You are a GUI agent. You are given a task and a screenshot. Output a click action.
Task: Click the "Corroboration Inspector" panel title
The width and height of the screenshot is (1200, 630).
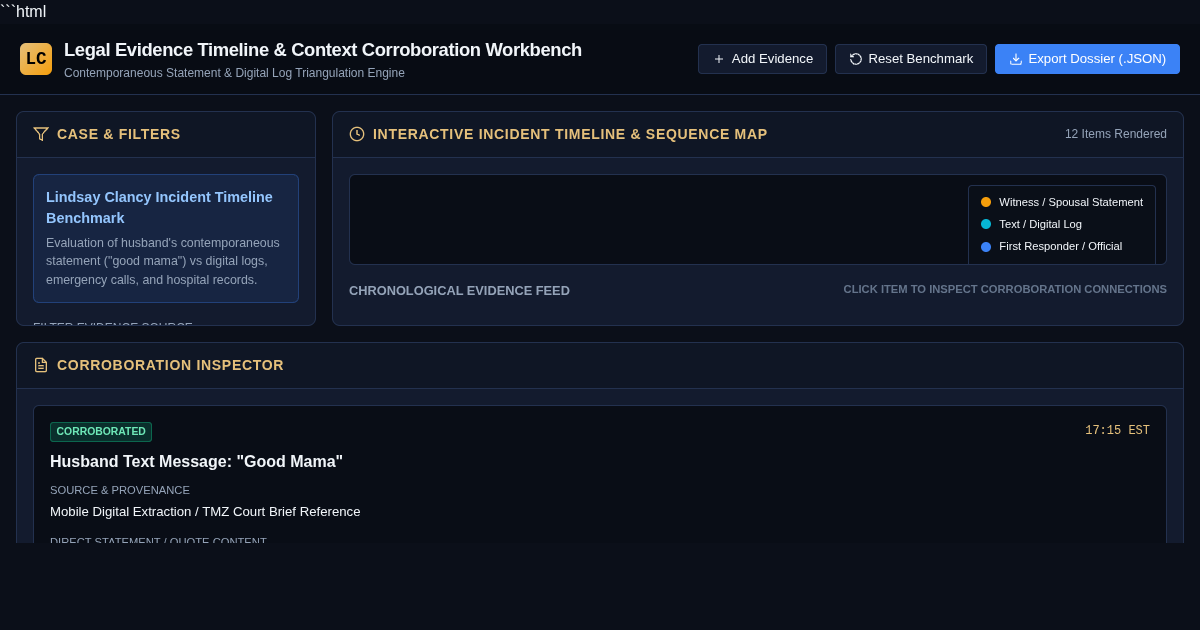tap(170, 365)
